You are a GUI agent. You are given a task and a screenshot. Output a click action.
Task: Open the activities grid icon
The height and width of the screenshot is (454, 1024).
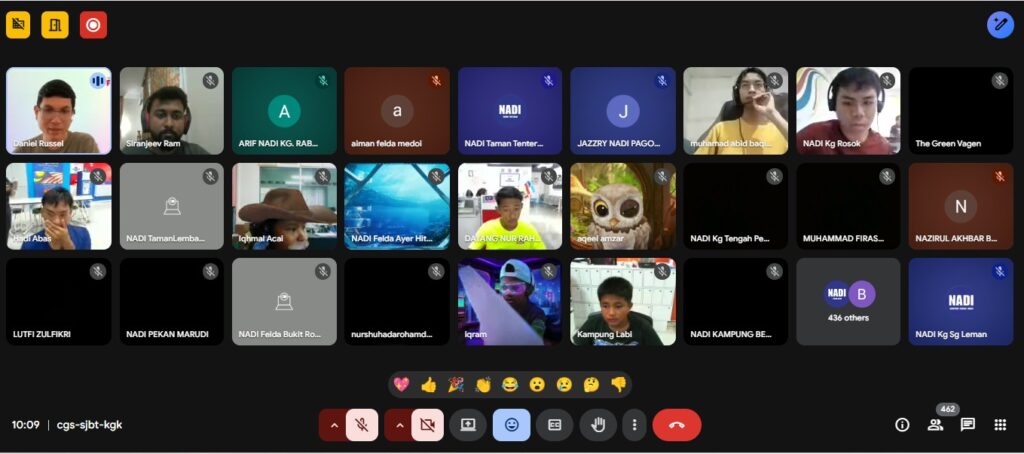[1000, 425]
